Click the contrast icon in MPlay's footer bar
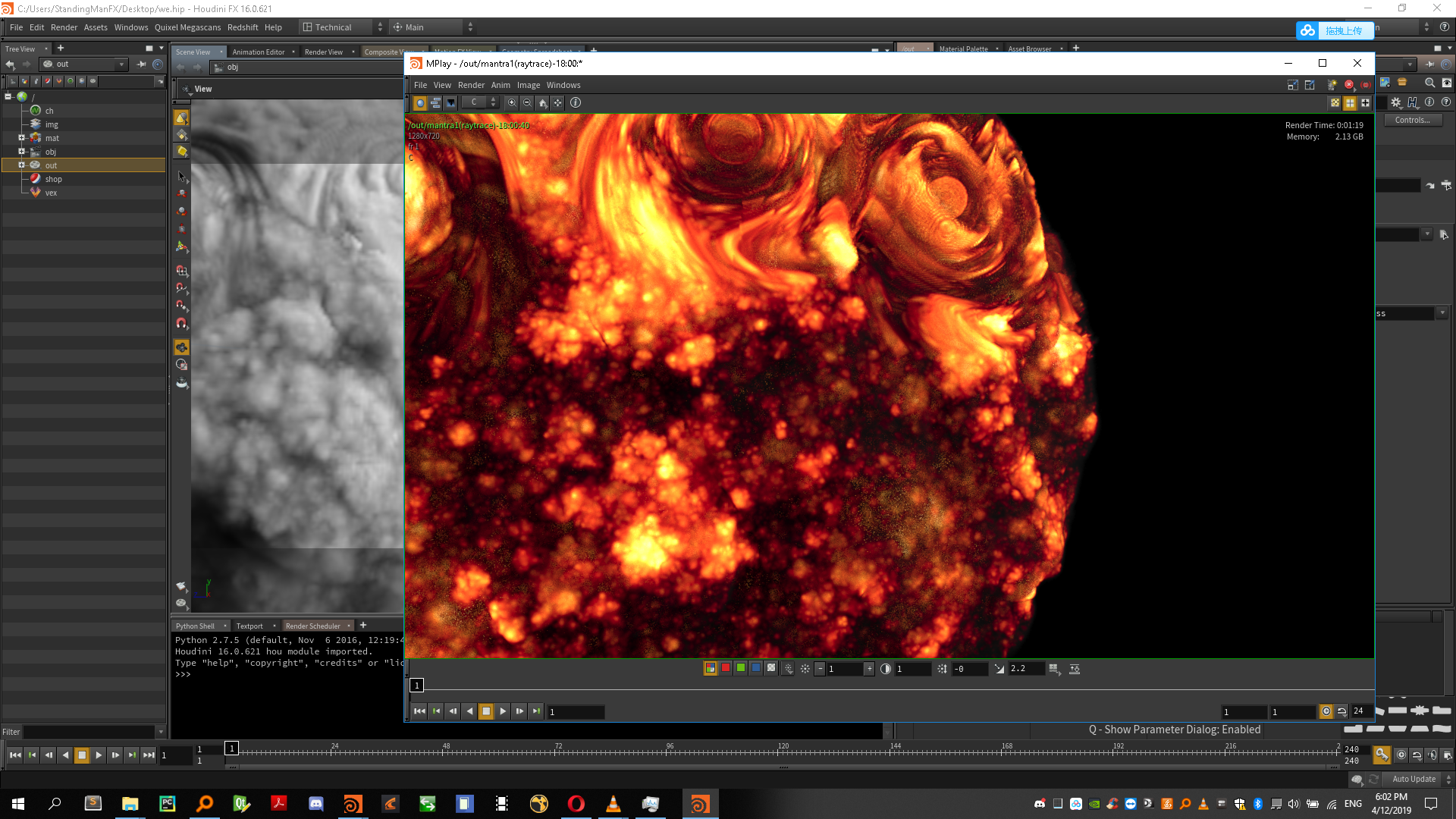Image resolution: width=1456 pixels, height=819 pixels. (886, 669)
